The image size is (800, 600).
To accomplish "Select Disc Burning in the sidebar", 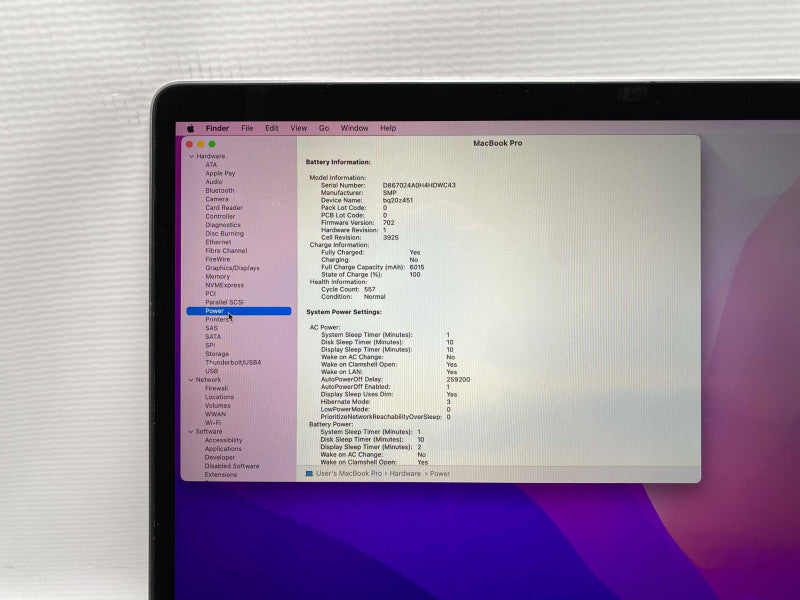I will [x=224, y=234].
